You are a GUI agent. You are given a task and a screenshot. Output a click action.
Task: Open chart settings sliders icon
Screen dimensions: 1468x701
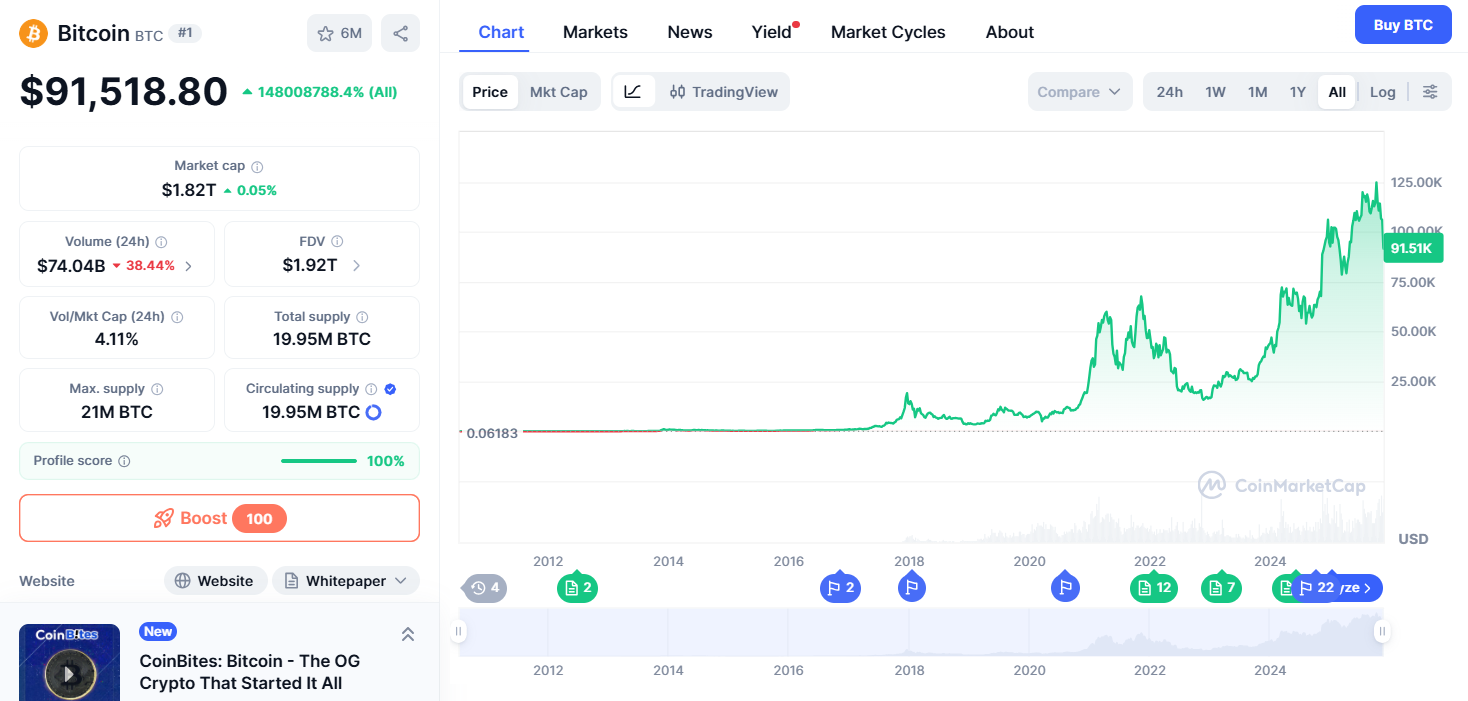(1430, 92)
